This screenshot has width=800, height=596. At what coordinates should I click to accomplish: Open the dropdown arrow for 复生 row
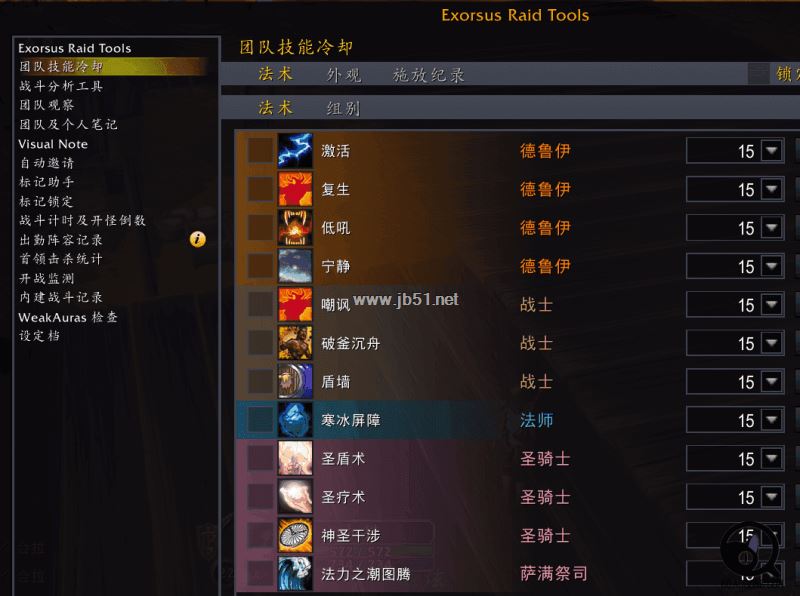click(x=772, y=189)
